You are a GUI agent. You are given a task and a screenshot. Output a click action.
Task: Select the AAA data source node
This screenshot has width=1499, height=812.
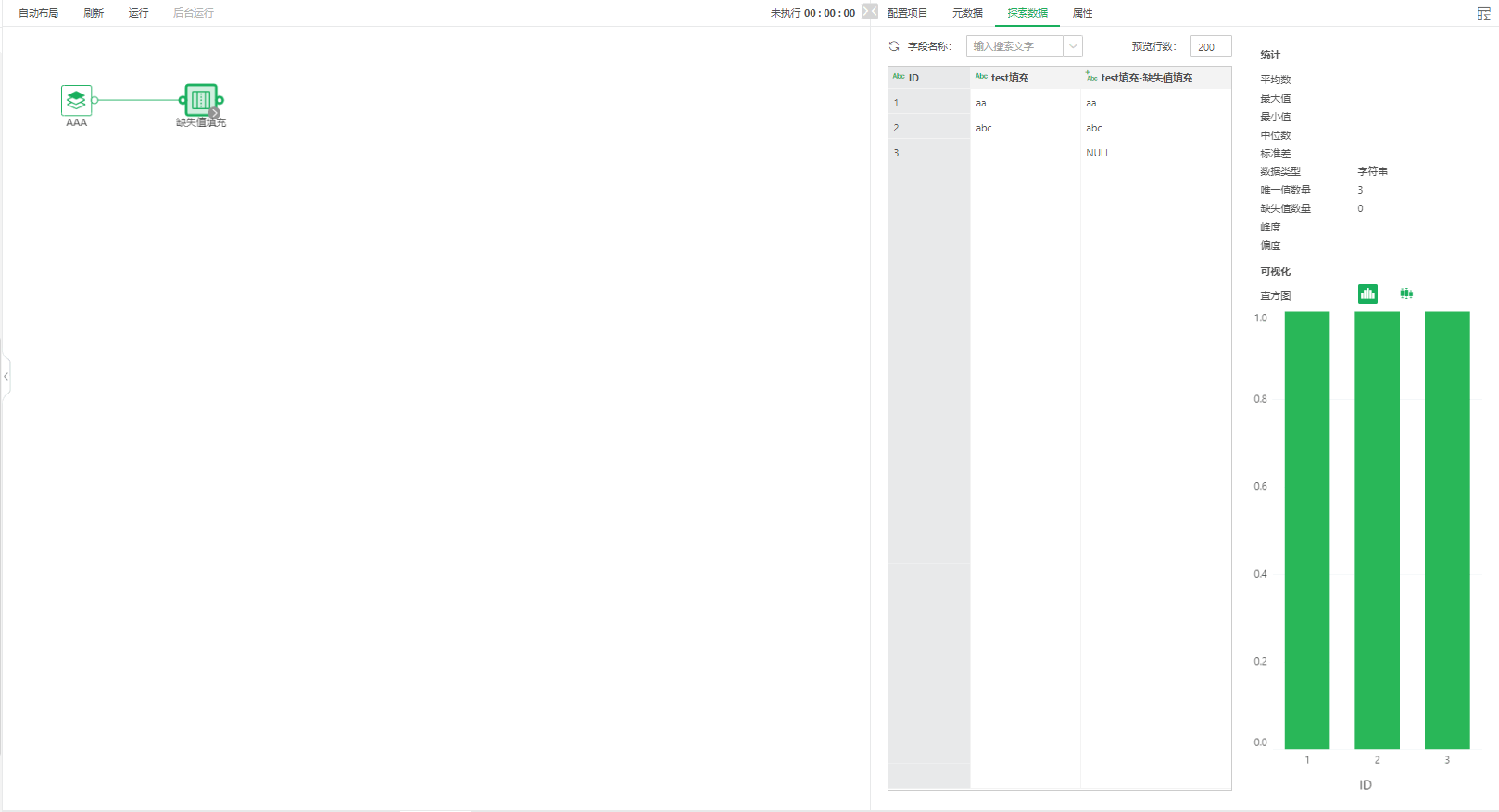(x=76, y=99)
